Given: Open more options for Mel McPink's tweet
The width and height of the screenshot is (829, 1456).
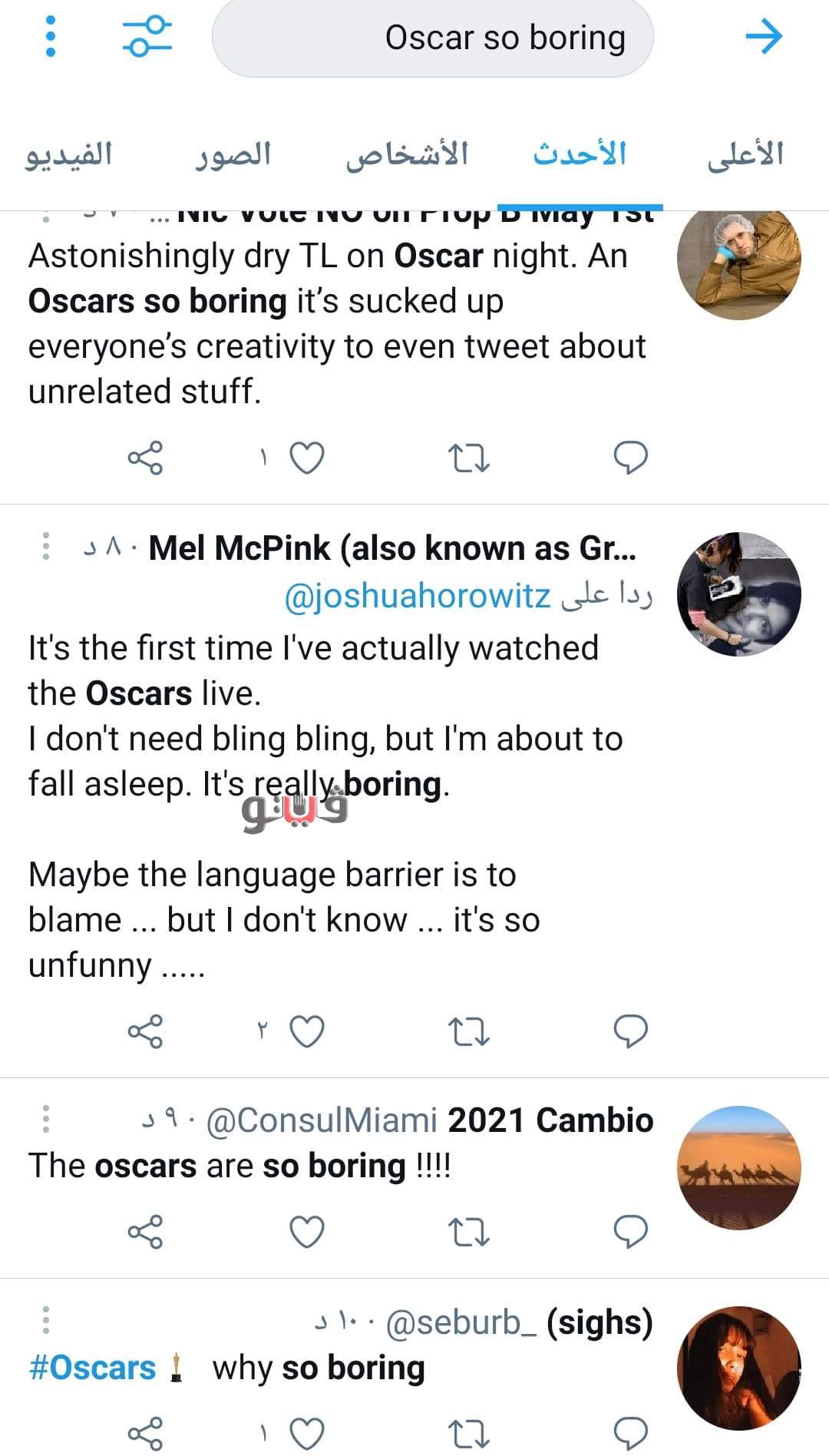Looking at the screenshot, I should coord(46,546).
